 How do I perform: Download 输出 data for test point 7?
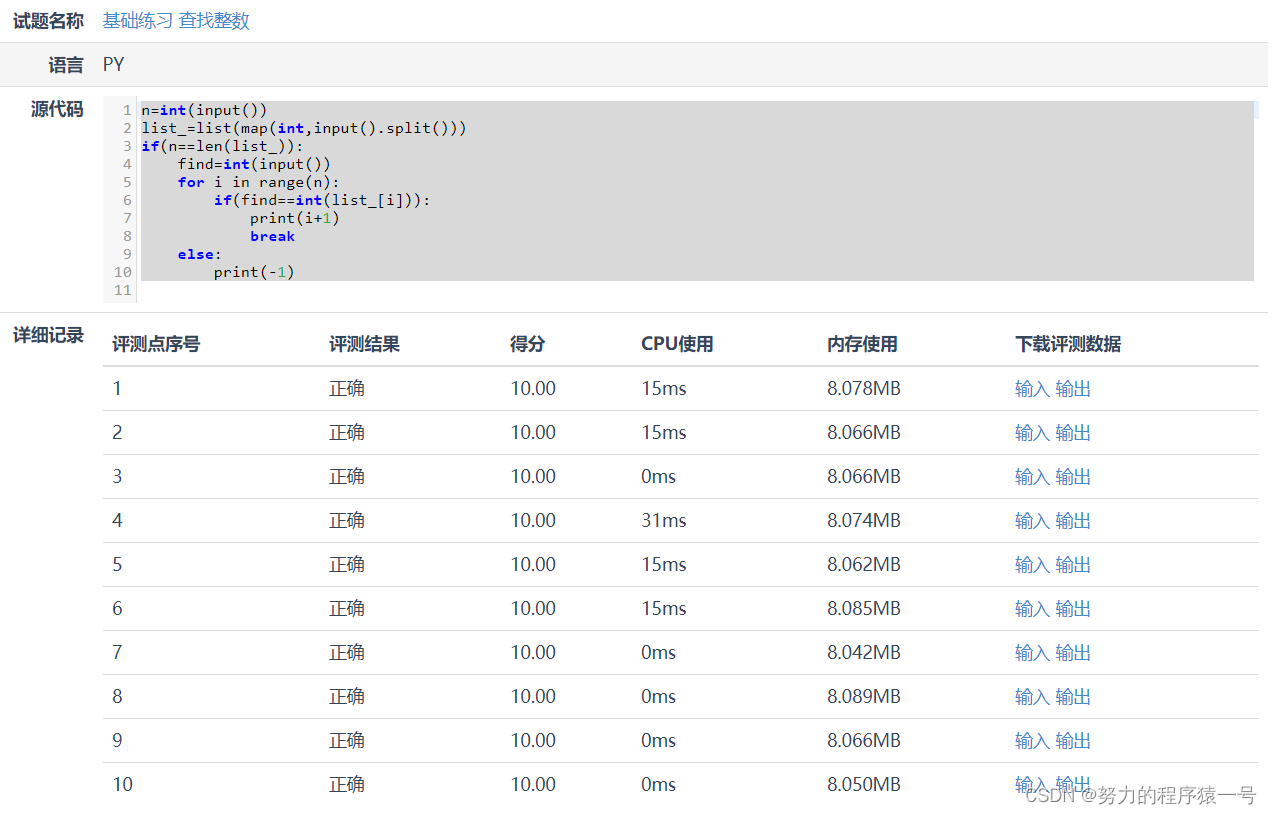1073,653
